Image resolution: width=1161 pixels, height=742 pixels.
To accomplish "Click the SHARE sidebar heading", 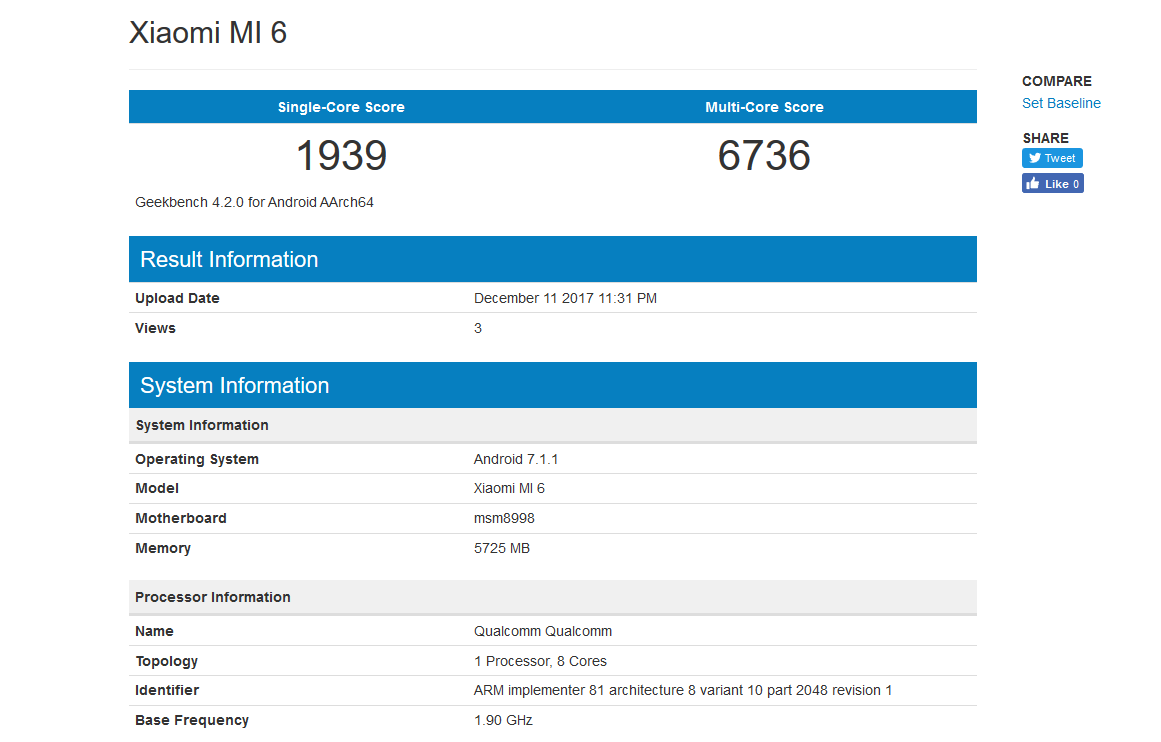I will (x=1045, y=138).
